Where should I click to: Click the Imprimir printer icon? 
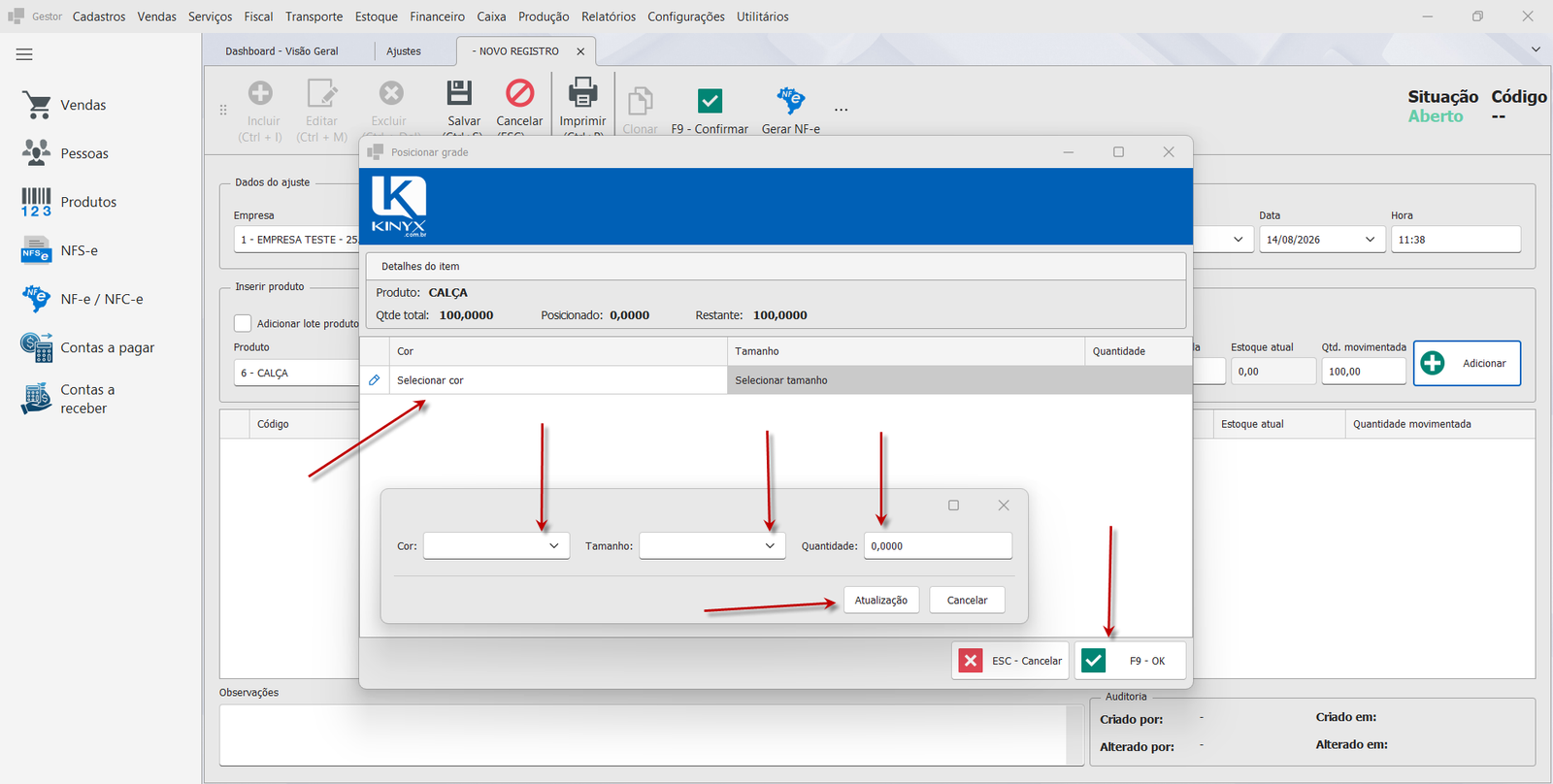point(582,93)
